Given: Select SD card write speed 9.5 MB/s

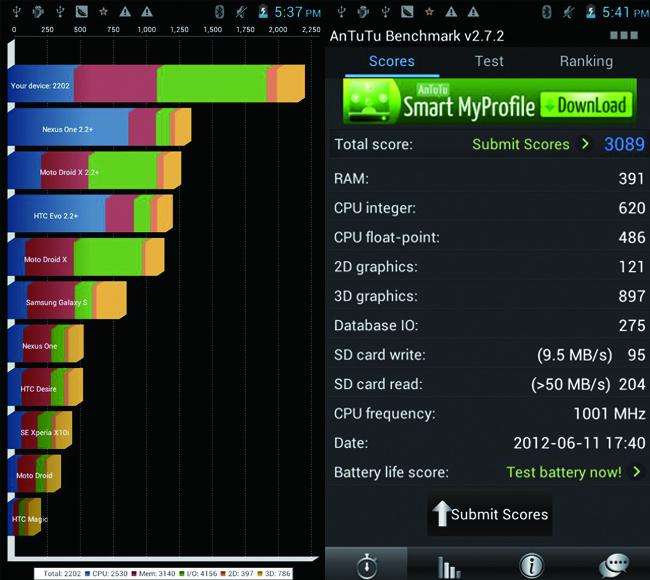Looking at the screenshot, I should pos(575,355).
